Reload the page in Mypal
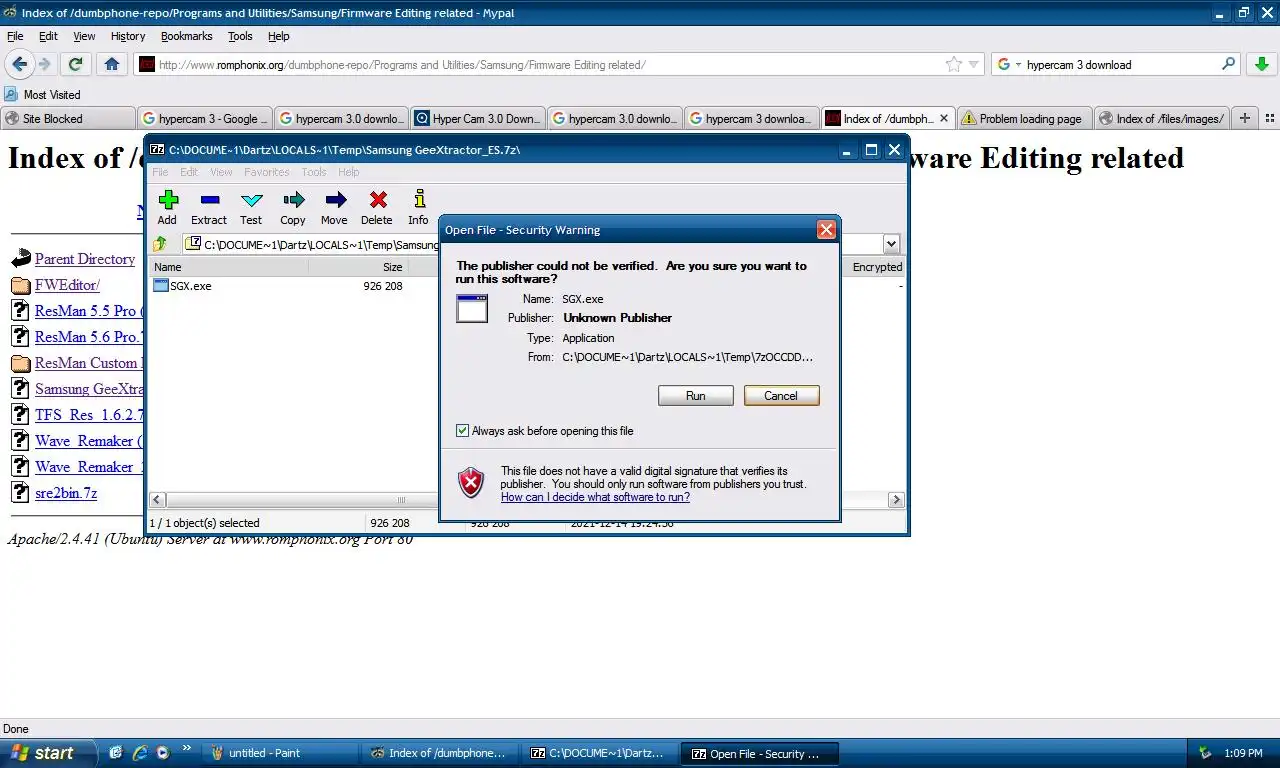 pos(75,64)
